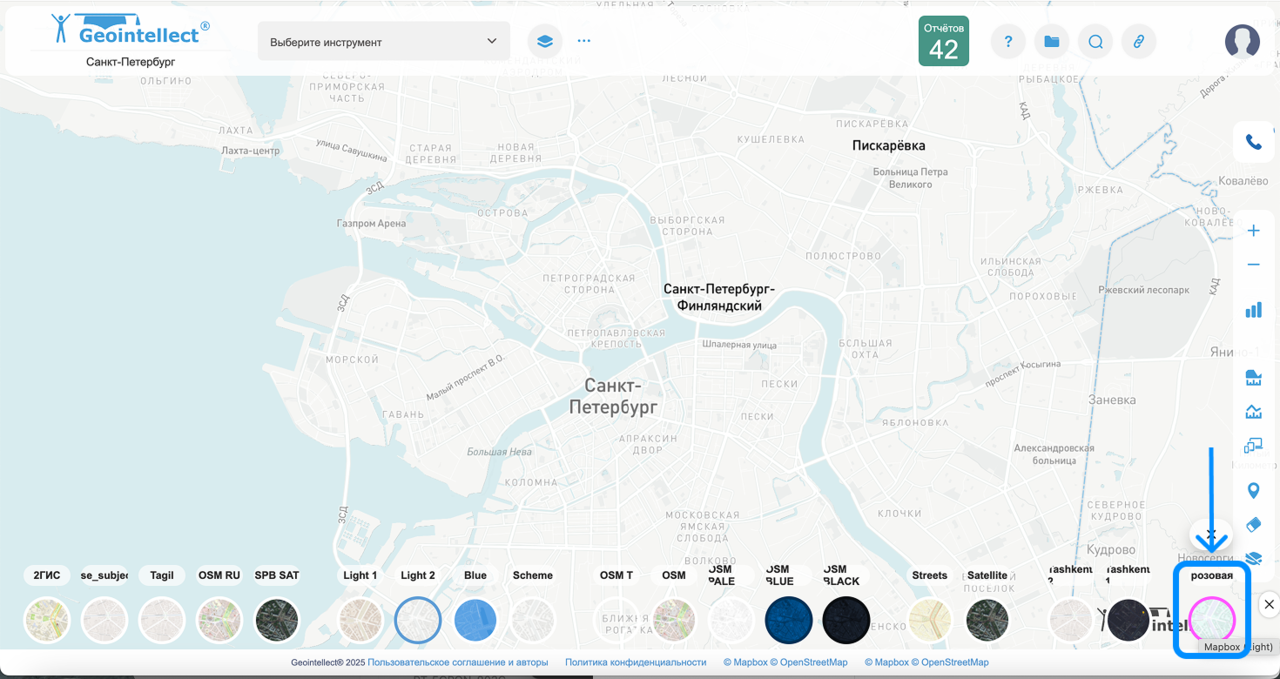Open the bar chart statistics tool
Viewport: 1280px width, 679px height.
coord(1253,310)
